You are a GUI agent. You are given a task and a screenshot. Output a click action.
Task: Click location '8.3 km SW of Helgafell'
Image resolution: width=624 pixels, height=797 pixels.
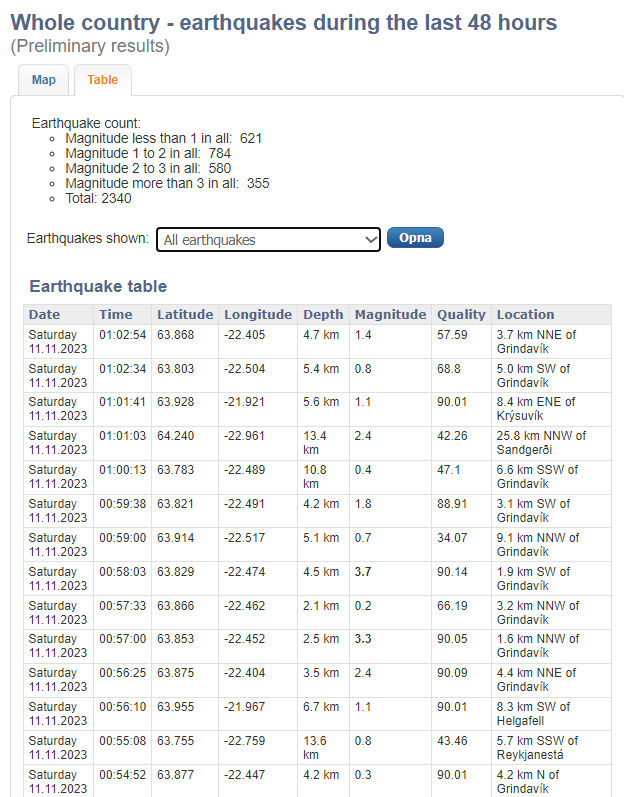click(x=536, y=714)
